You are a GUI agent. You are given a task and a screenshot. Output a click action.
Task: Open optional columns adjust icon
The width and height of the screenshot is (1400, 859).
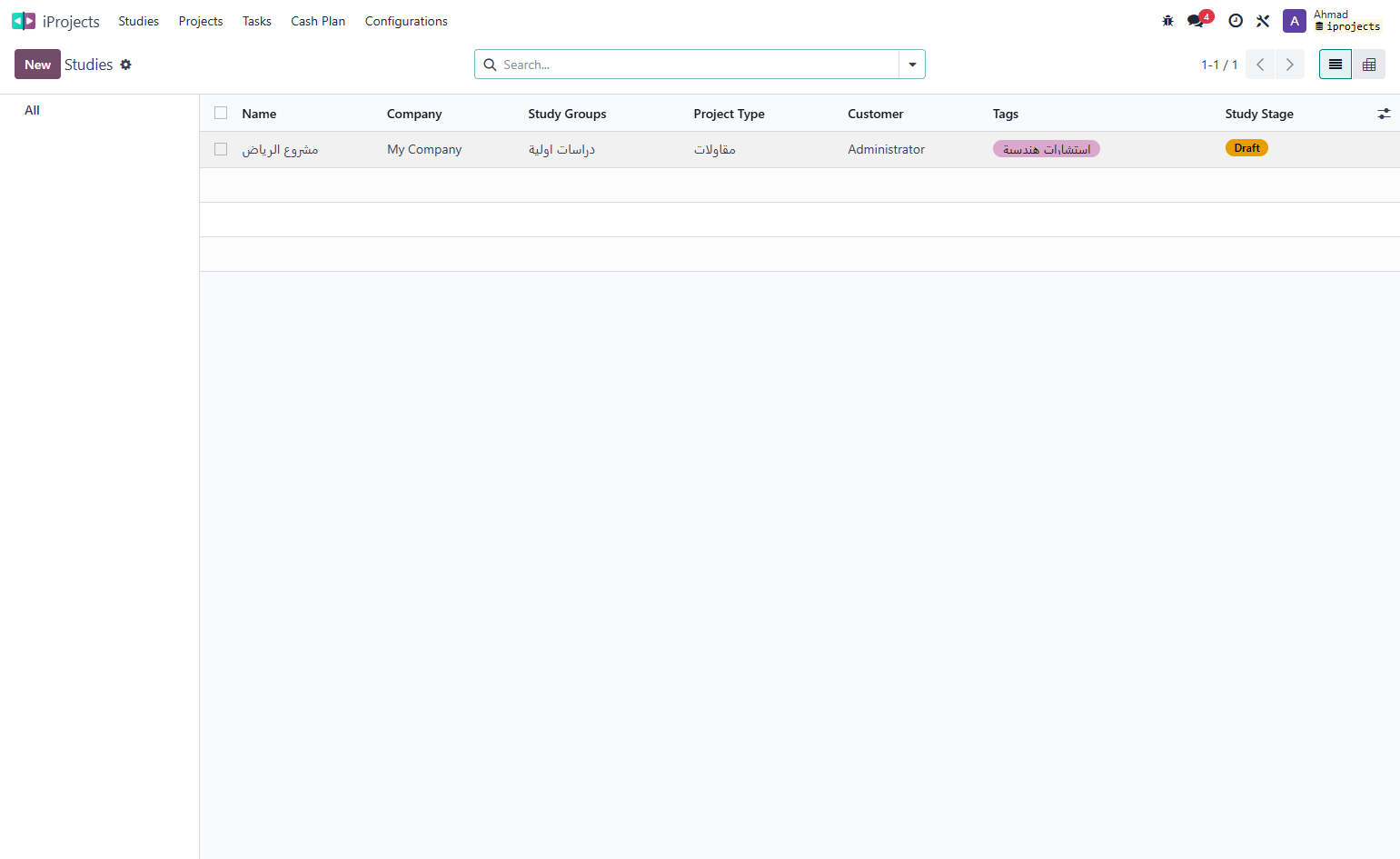coord(1384,114)
